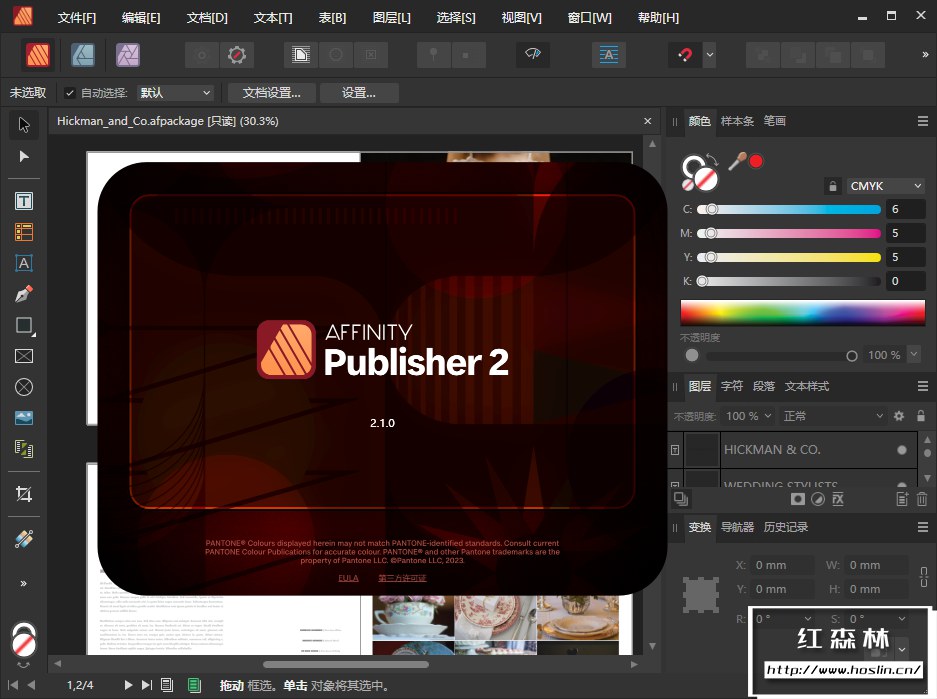937x699 pixels.
Task: Swap stroke and fill colours
Action: tap(712, 158)
